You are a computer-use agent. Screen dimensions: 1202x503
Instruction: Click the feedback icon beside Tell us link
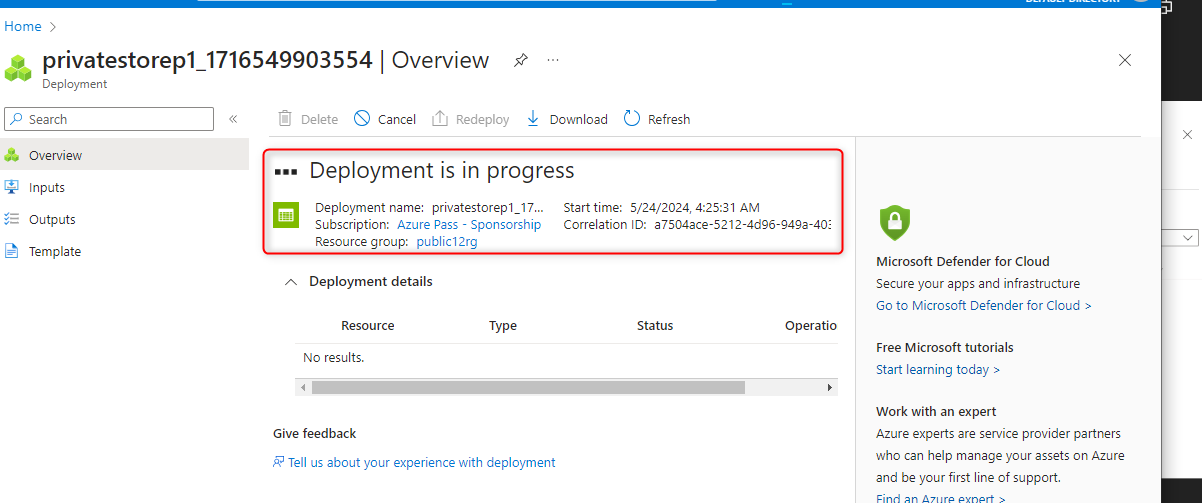(279, 463)
